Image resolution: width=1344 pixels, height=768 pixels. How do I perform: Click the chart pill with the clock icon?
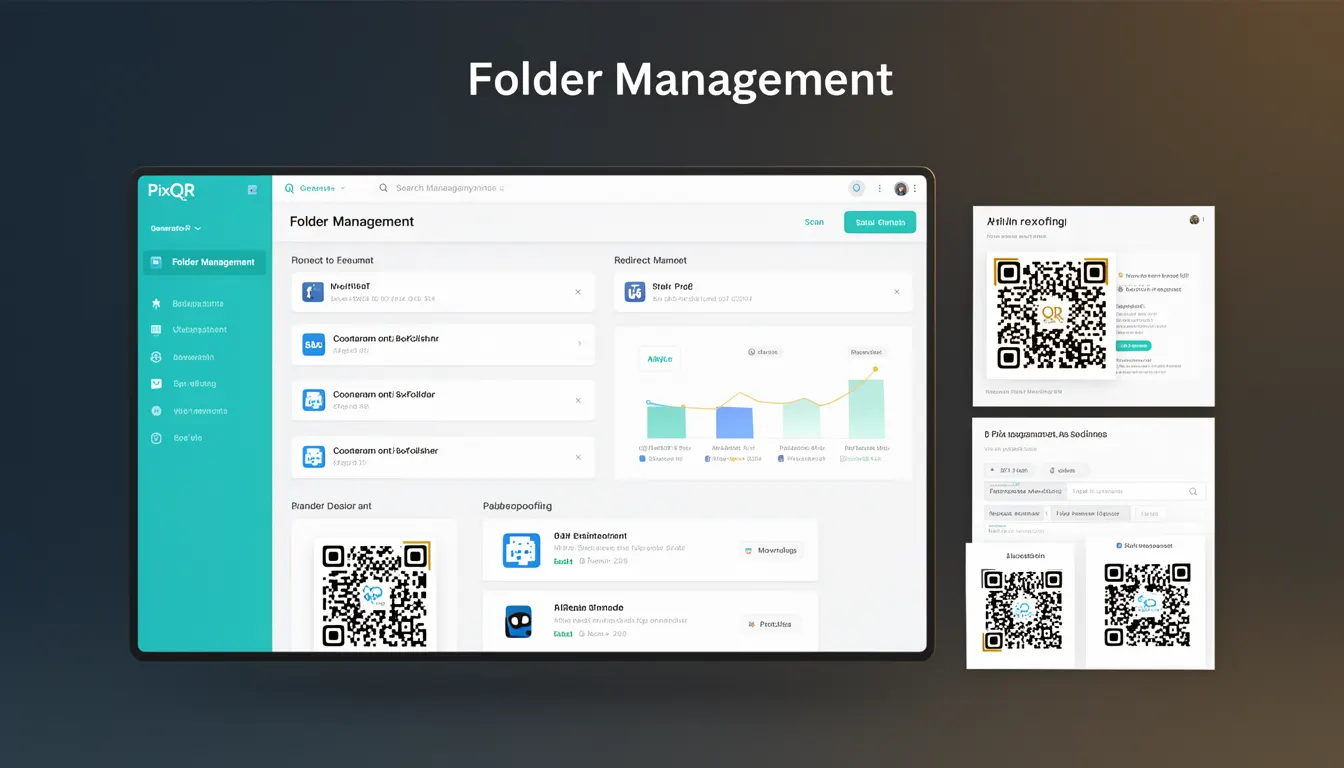pyautogui.click(x=765, y=352)
